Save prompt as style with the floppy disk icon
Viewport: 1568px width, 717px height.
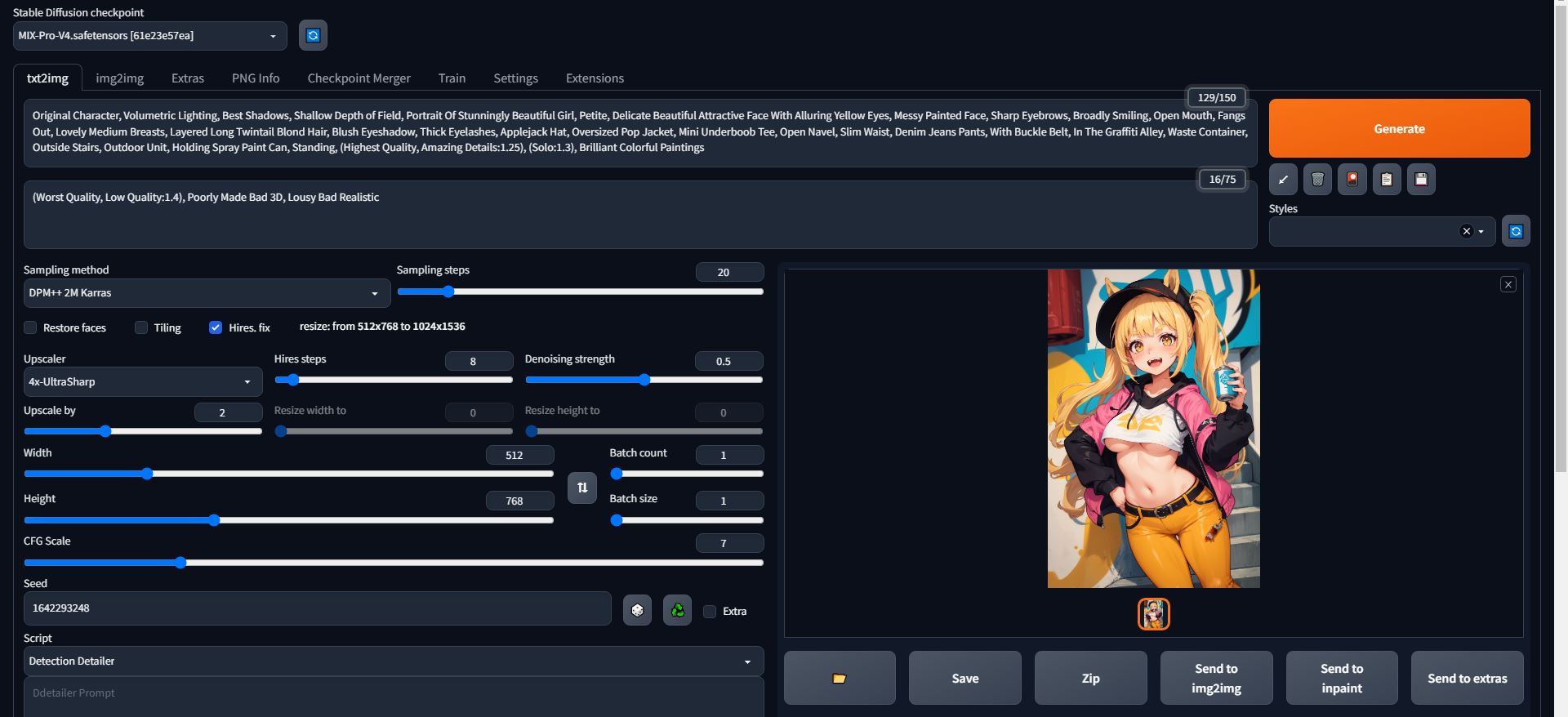[1421, 180]
